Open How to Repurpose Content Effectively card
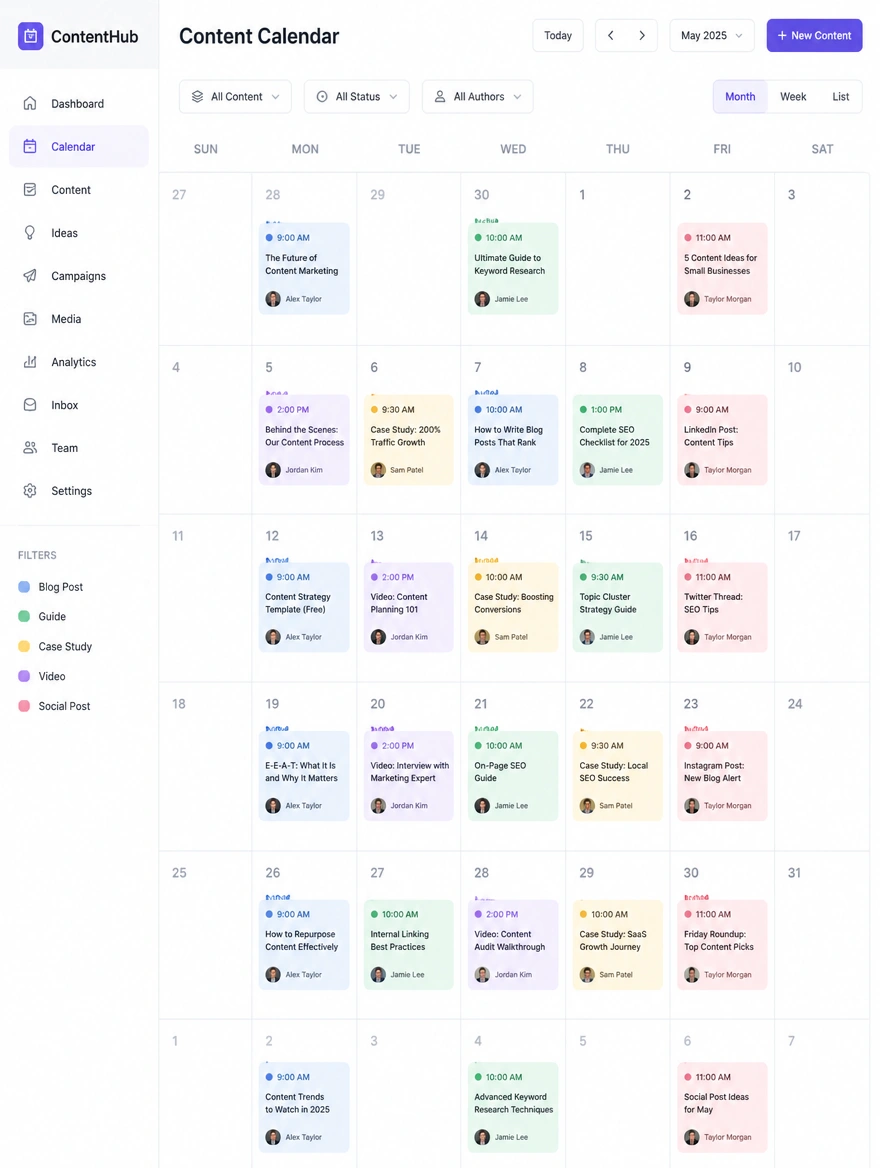The width and height of the screenshot is (880, 1168). (x=304, y=945)
